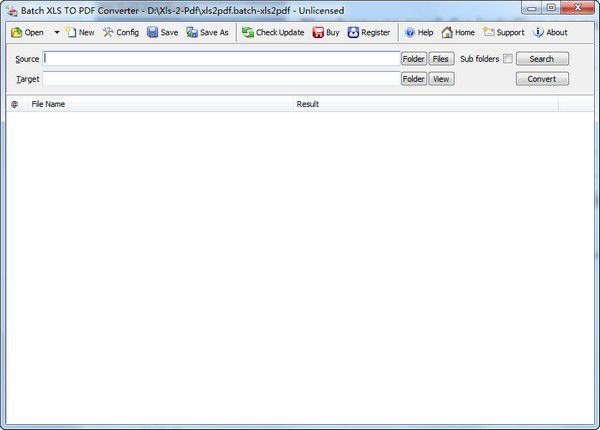The height and width of the screenshot is (430, 600).
Task: Click the app icon in the title bar
Action: point(12,11)
